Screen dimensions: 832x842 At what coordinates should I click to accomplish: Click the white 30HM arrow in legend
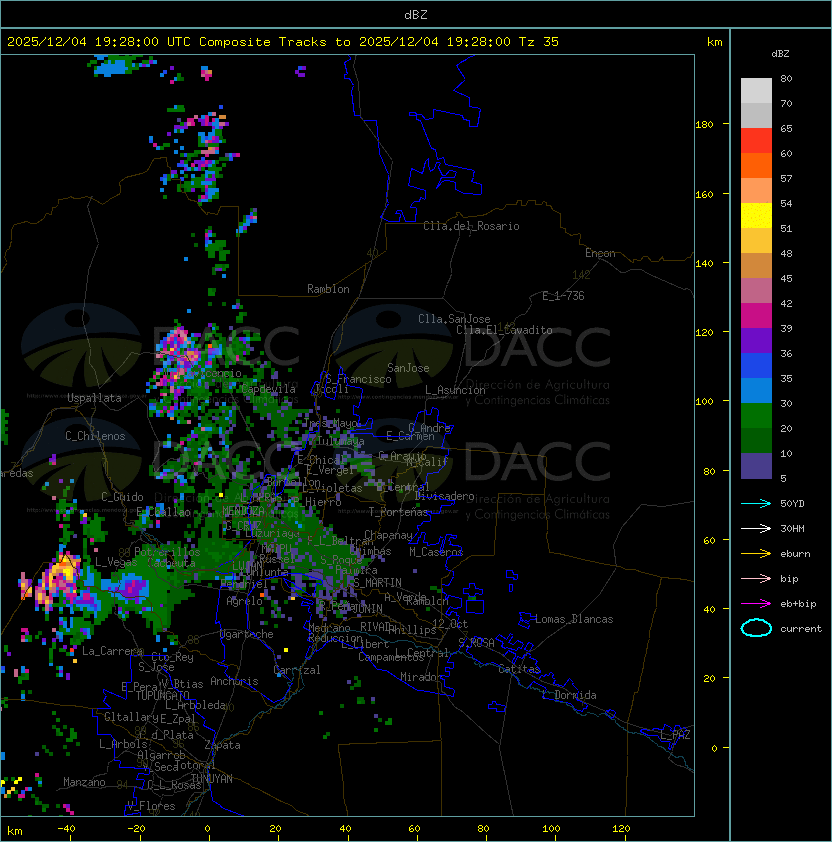(x=756, y=528)
